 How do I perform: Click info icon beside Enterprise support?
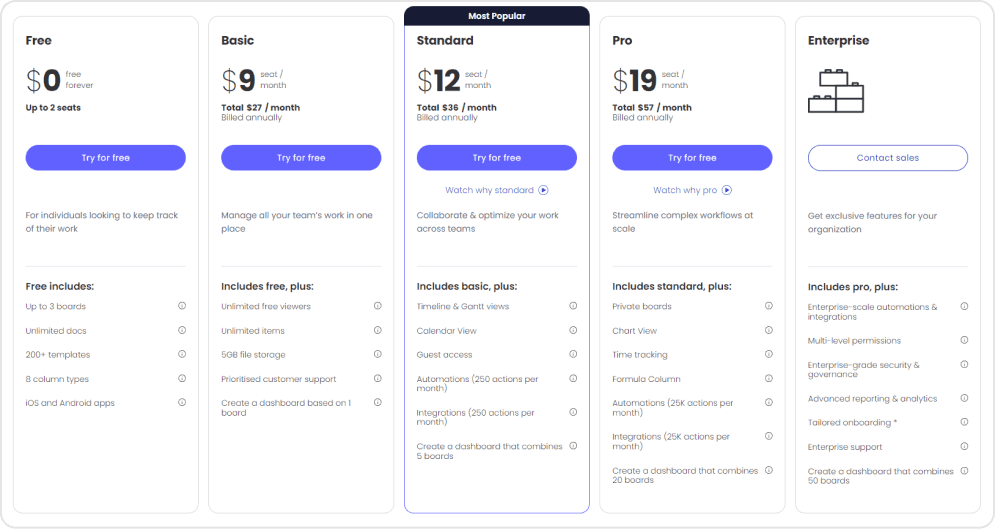click(x=964, y=446)
